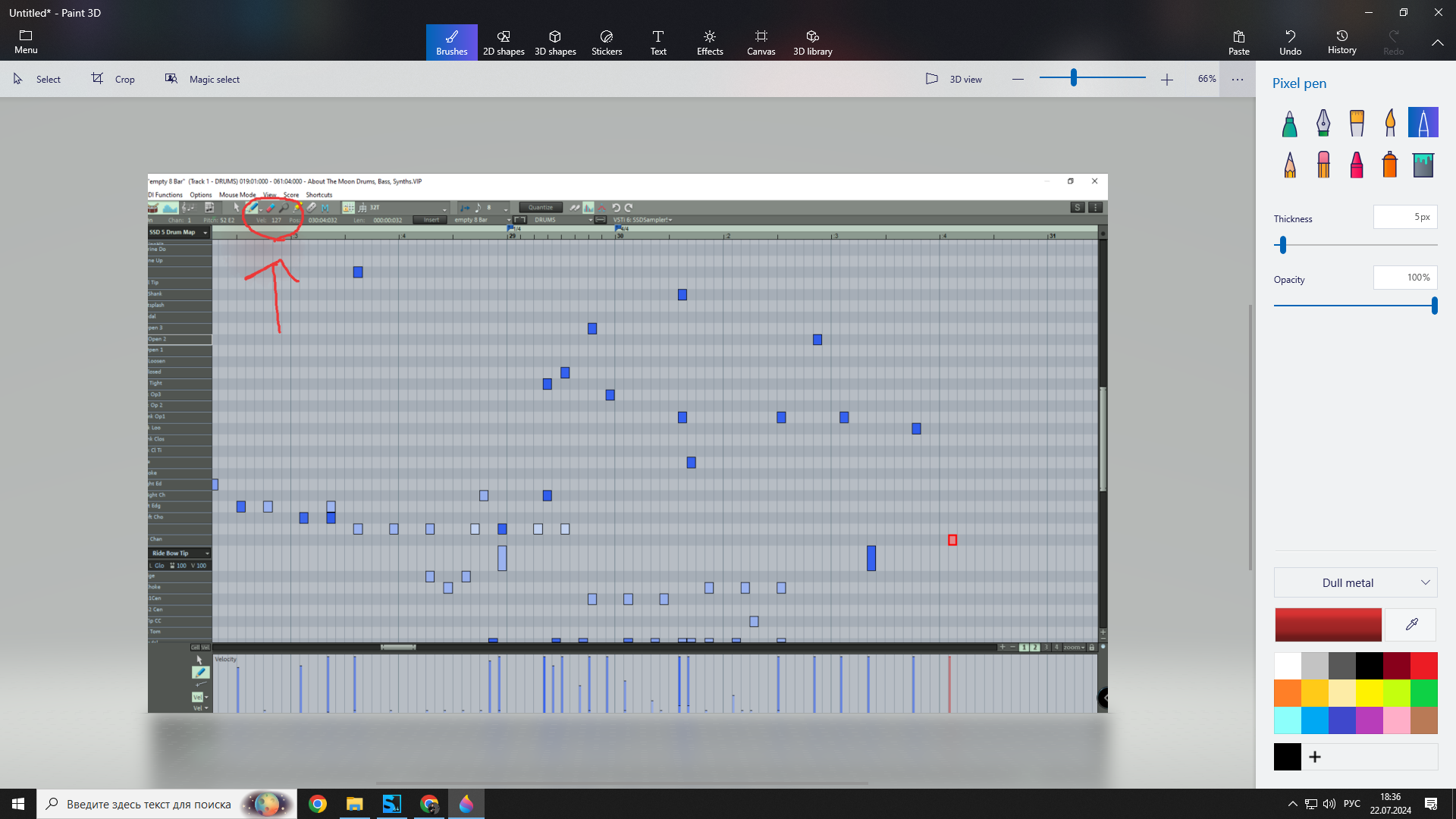1456x819 pixels.
Task: Switch to the Stickers tab
Action: (x=607, y=42)
